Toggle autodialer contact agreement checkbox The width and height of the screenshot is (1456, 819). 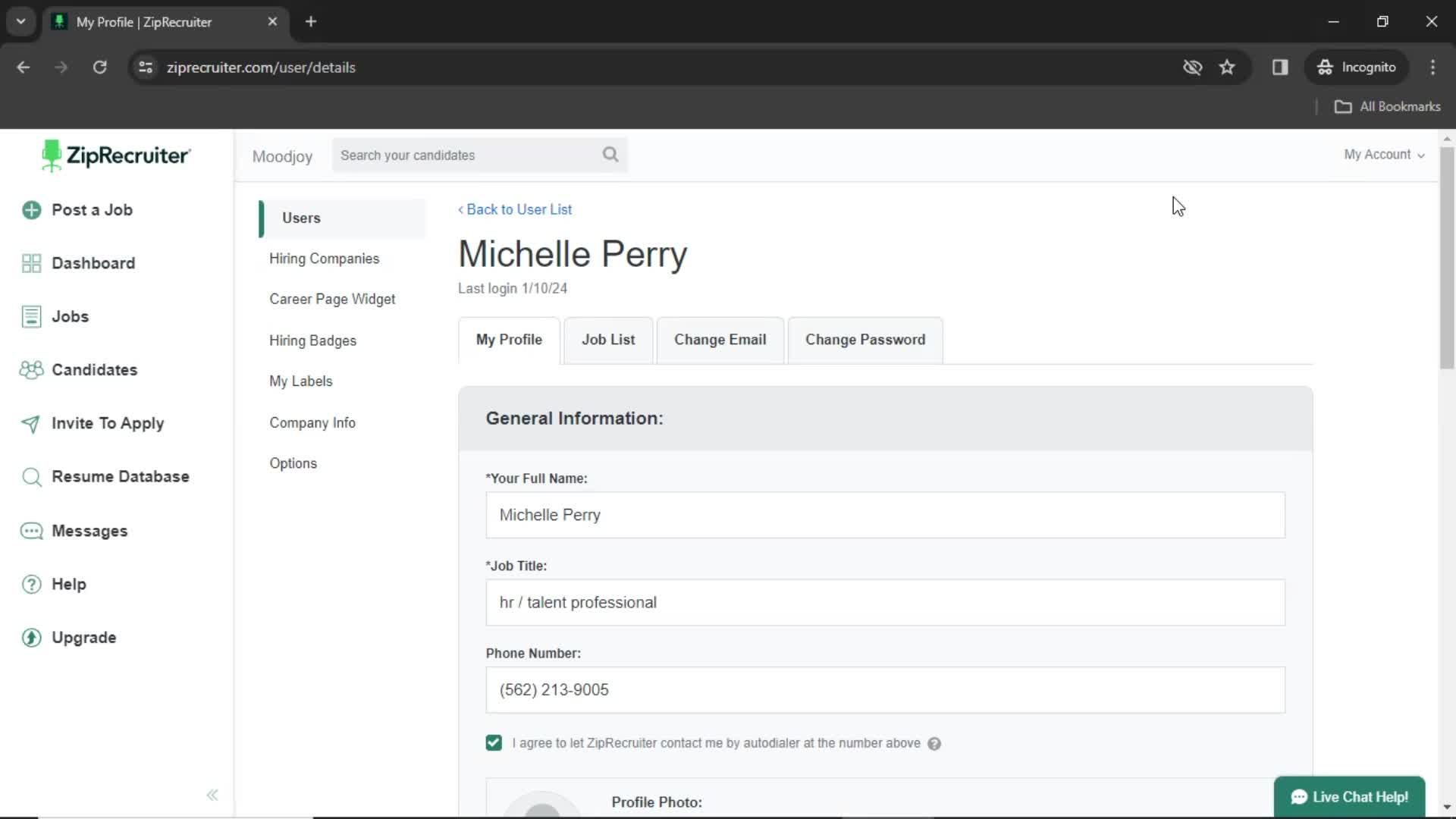494,742
